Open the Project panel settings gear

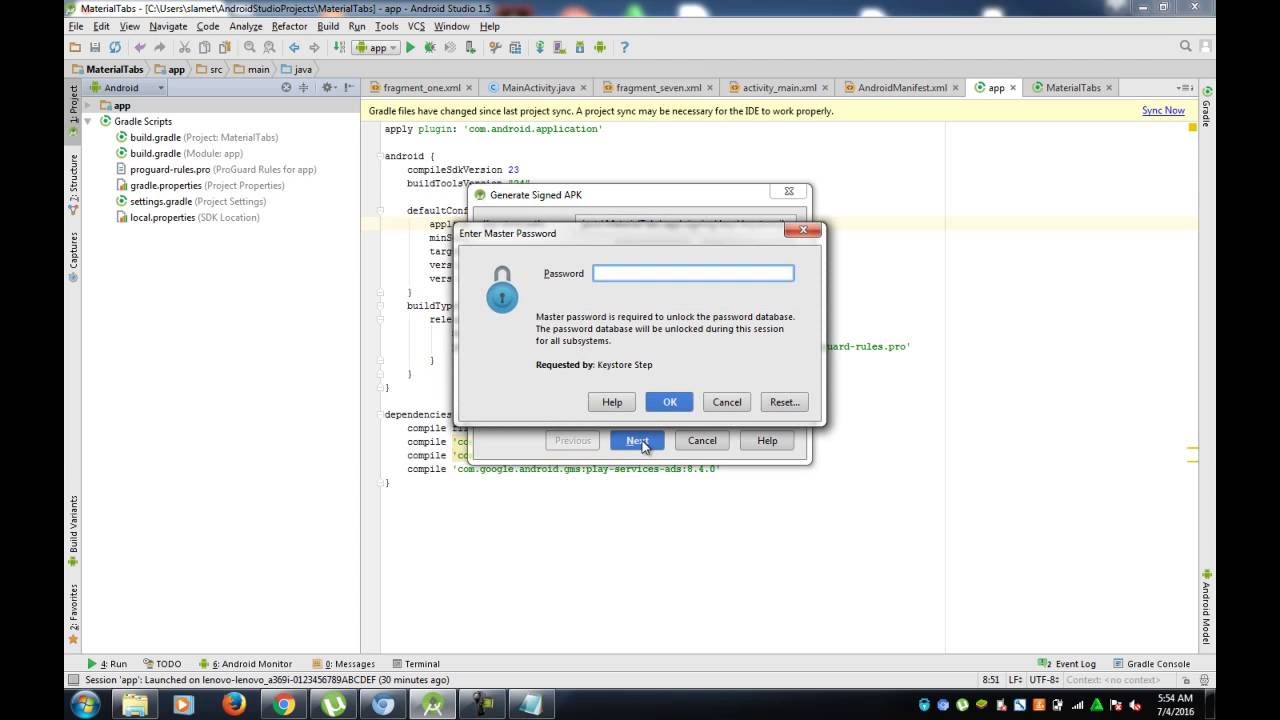(327, 87)
